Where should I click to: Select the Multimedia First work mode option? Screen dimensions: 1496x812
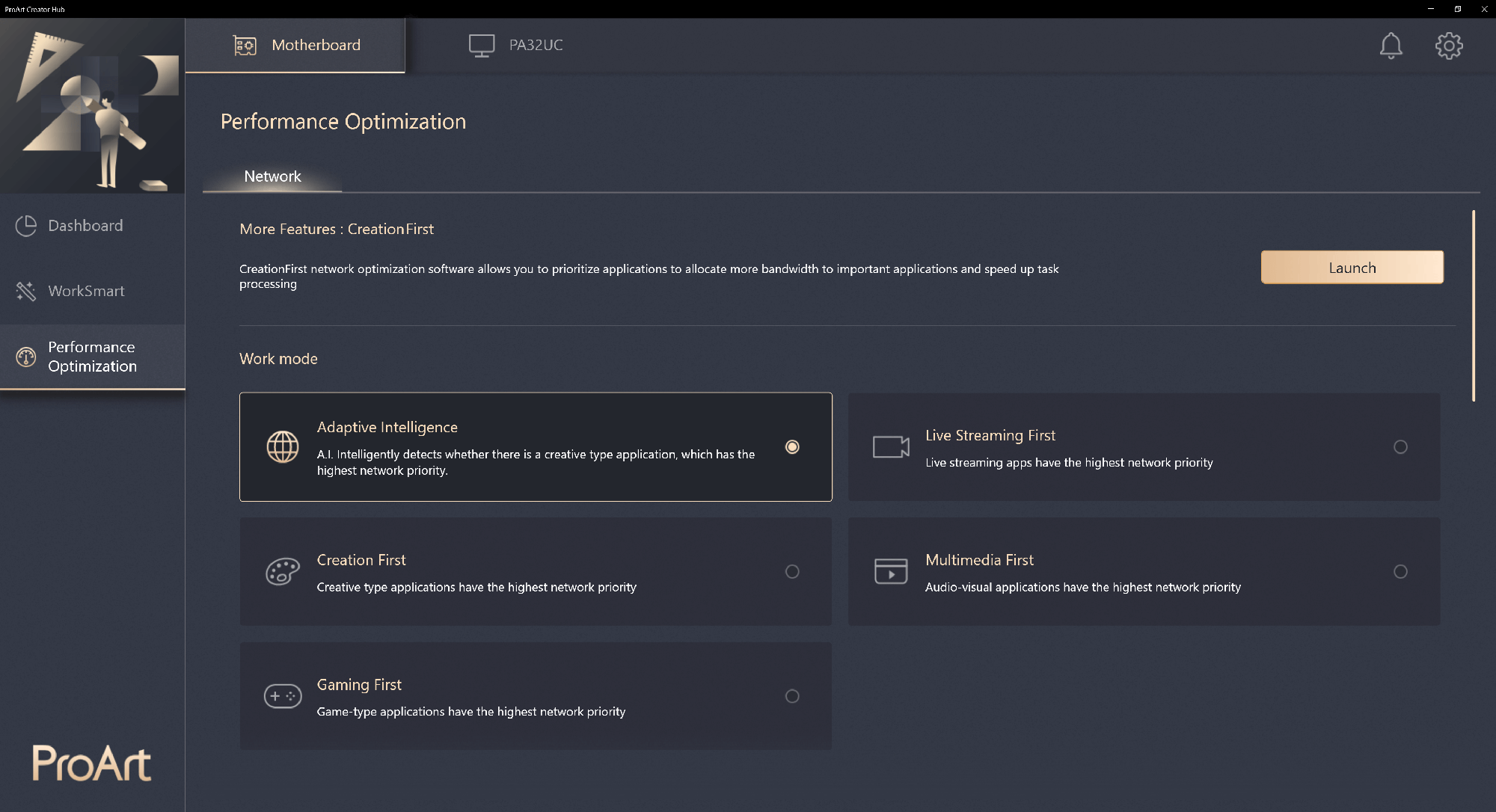tap(1401, 571)
